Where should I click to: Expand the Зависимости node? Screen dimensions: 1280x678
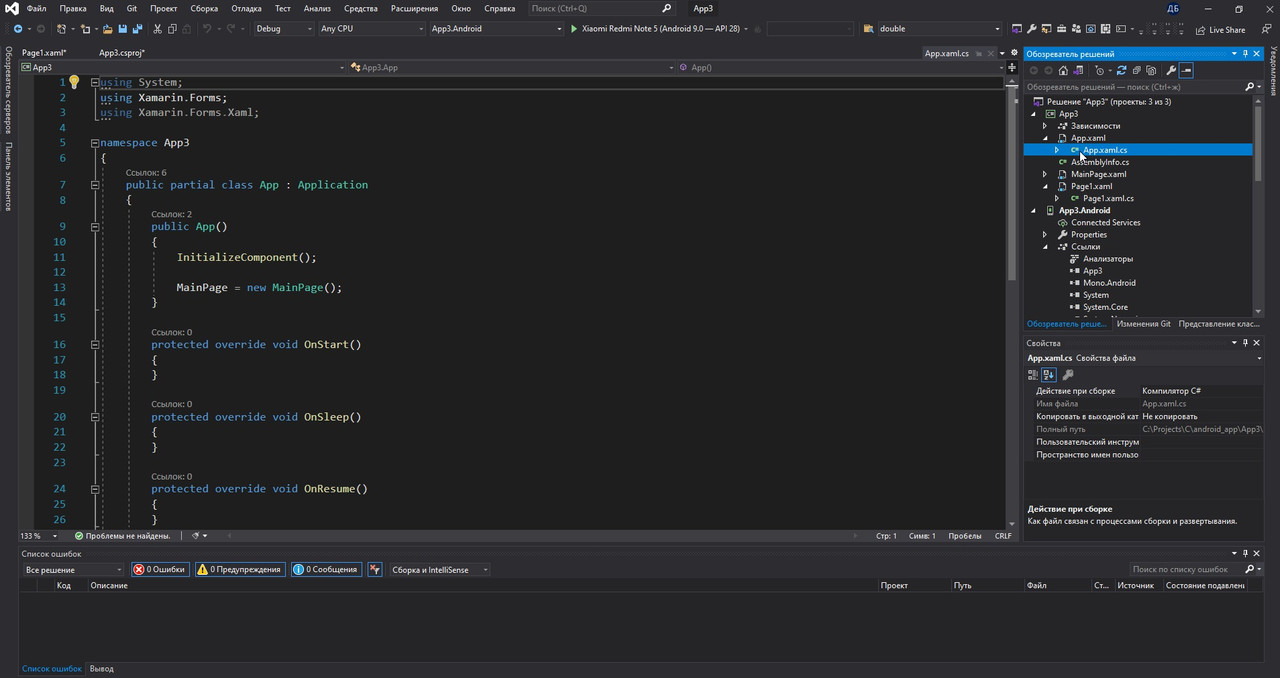click(1045, 126)
